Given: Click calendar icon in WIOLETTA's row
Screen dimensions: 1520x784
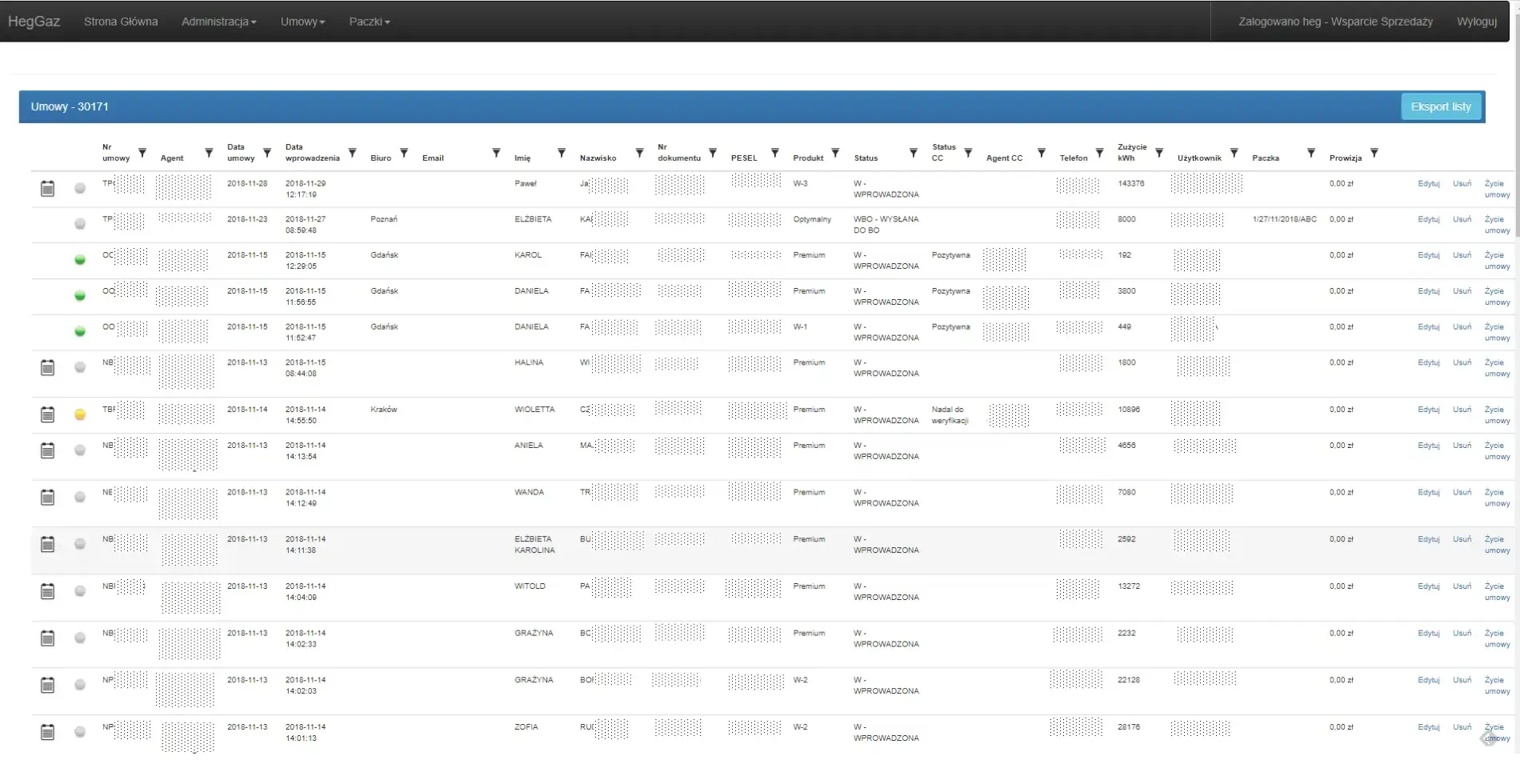Looking at the screenshot, I should 48,414.
